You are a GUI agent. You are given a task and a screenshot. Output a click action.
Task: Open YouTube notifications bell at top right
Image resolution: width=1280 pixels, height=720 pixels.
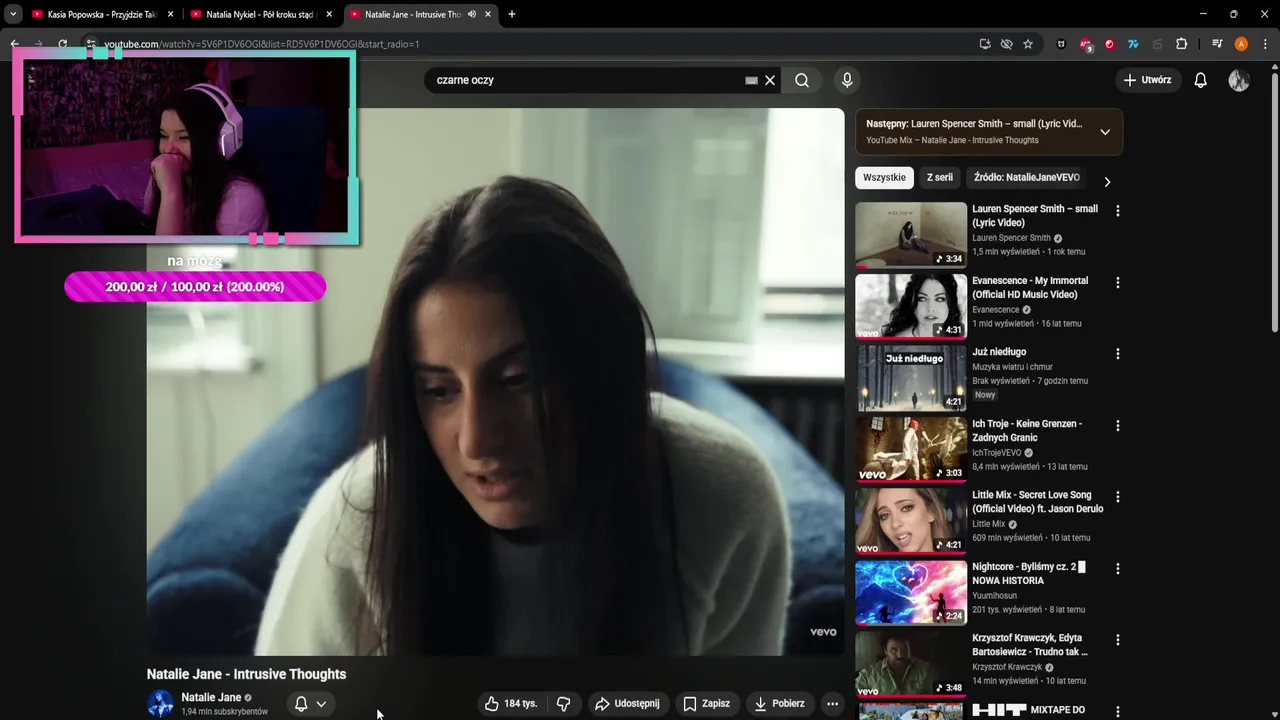(1201, 80)
